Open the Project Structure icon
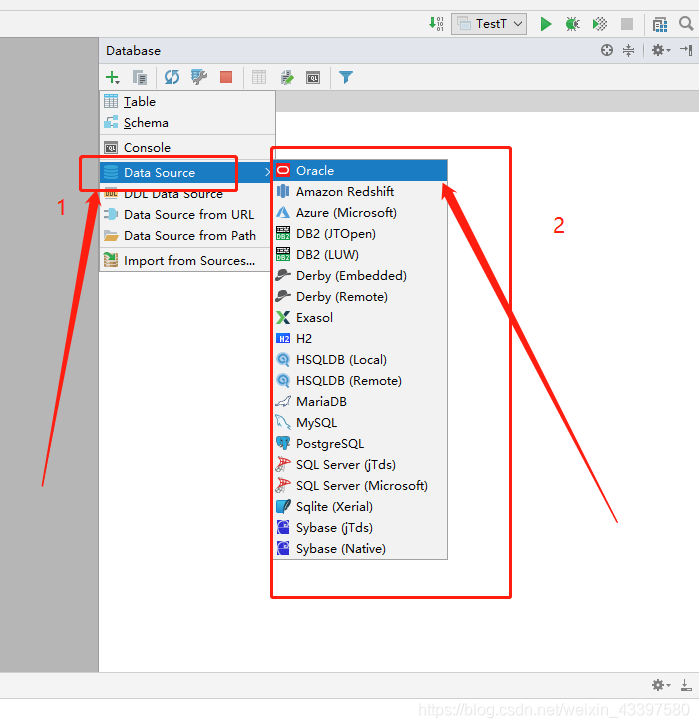The image size is (699, 728). [x=660, y=24]
